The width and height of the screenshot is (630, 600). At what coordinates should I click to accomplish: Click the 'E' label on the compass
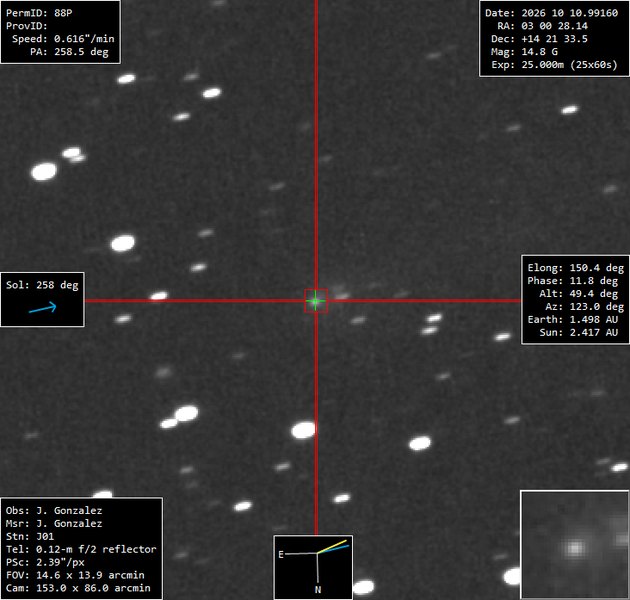[x=281, y=555]
